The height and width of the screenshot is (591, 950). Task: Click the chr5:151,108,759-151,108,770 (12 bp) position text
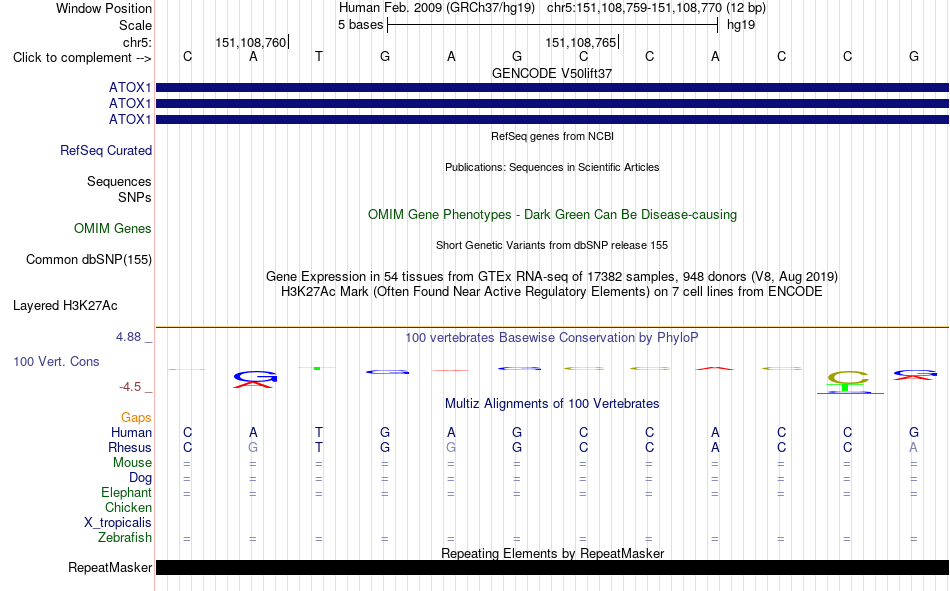pyautogui.click(x=656, y=8)
